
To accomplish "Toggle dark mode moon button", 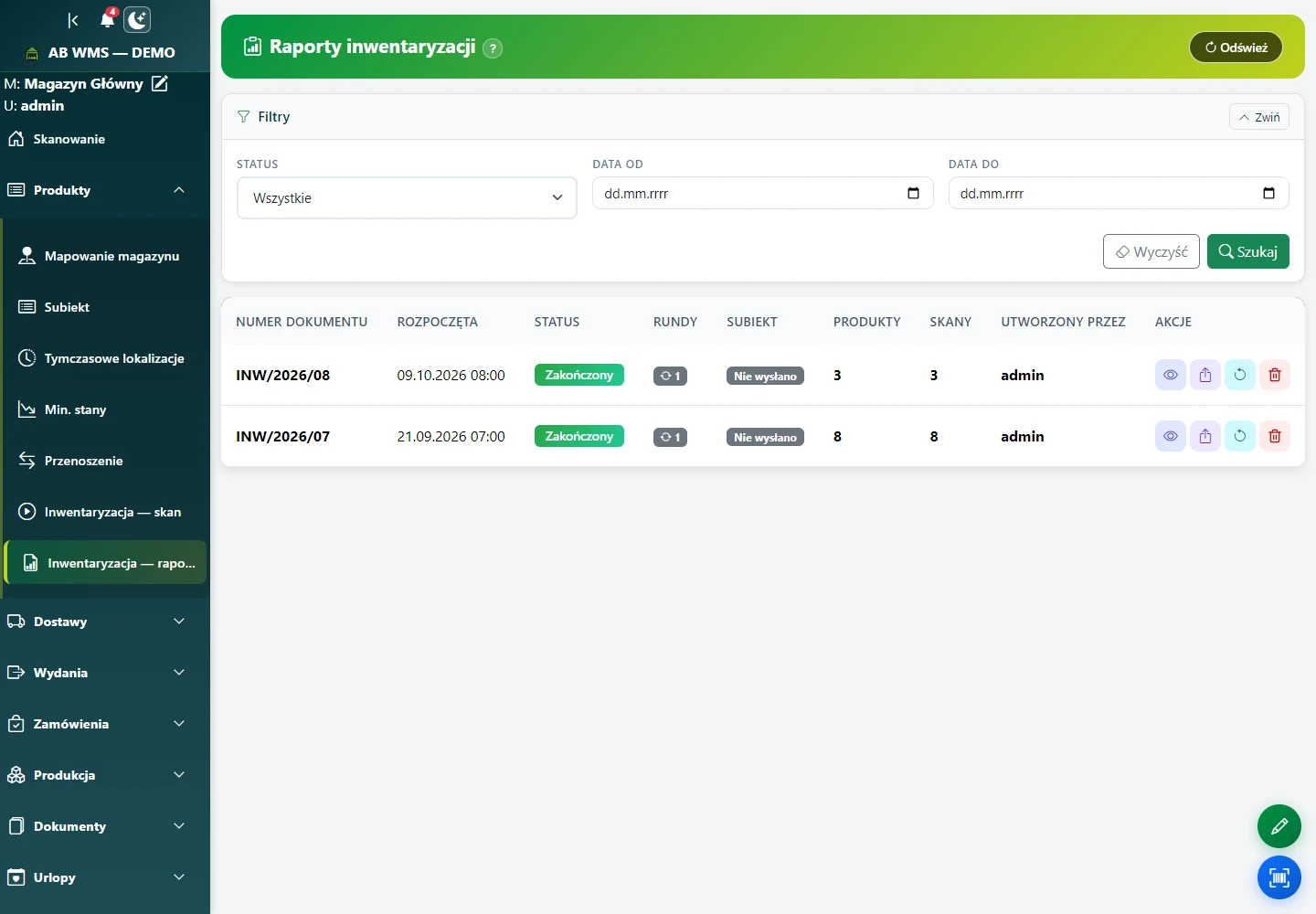I will [x=137, y=20].
